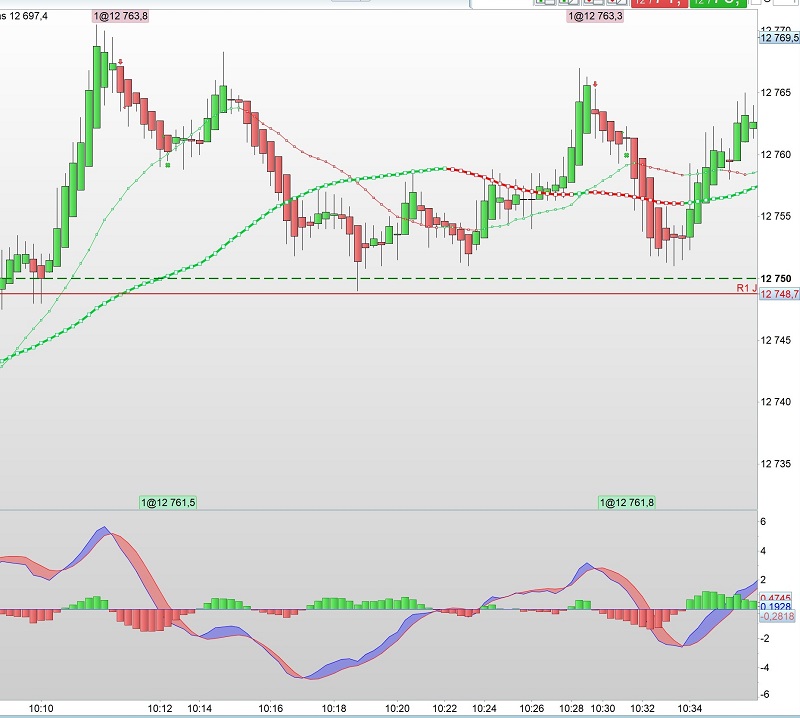Click the 10:10 time axis label

[x=41, y=708]
